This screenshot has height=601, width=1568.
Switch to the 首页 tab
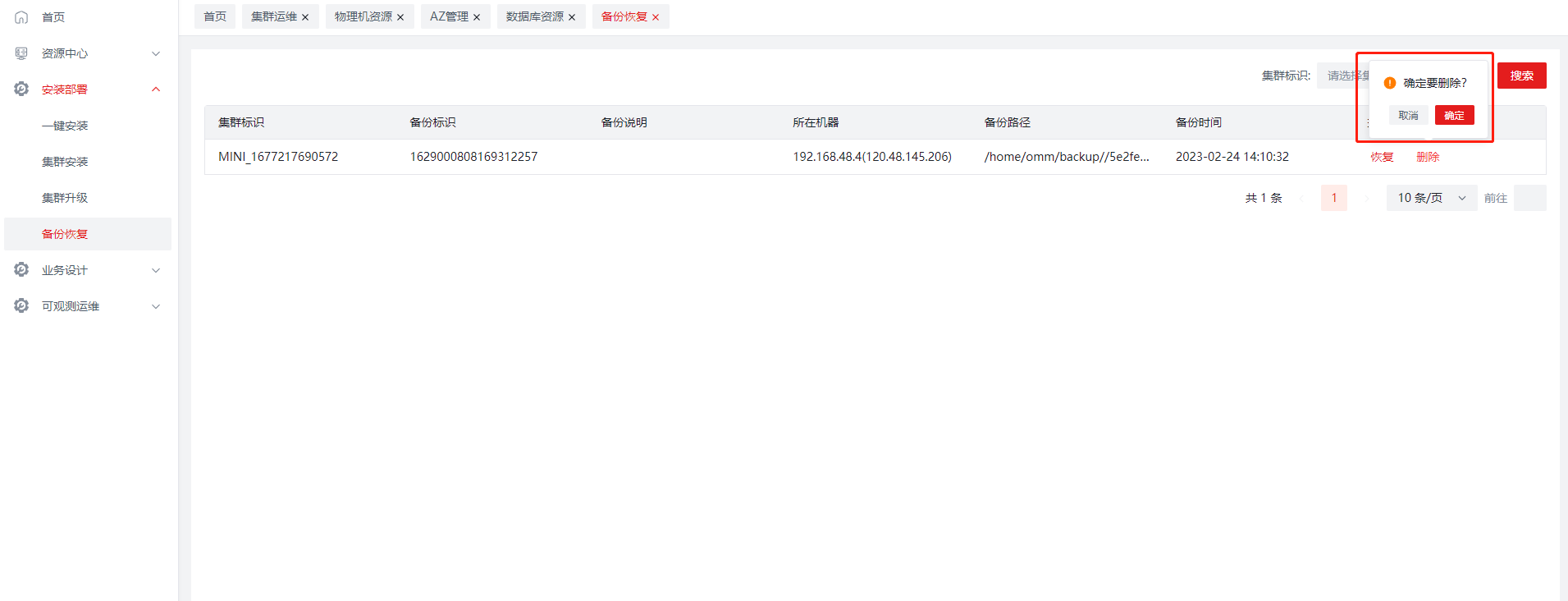(215, 16)
